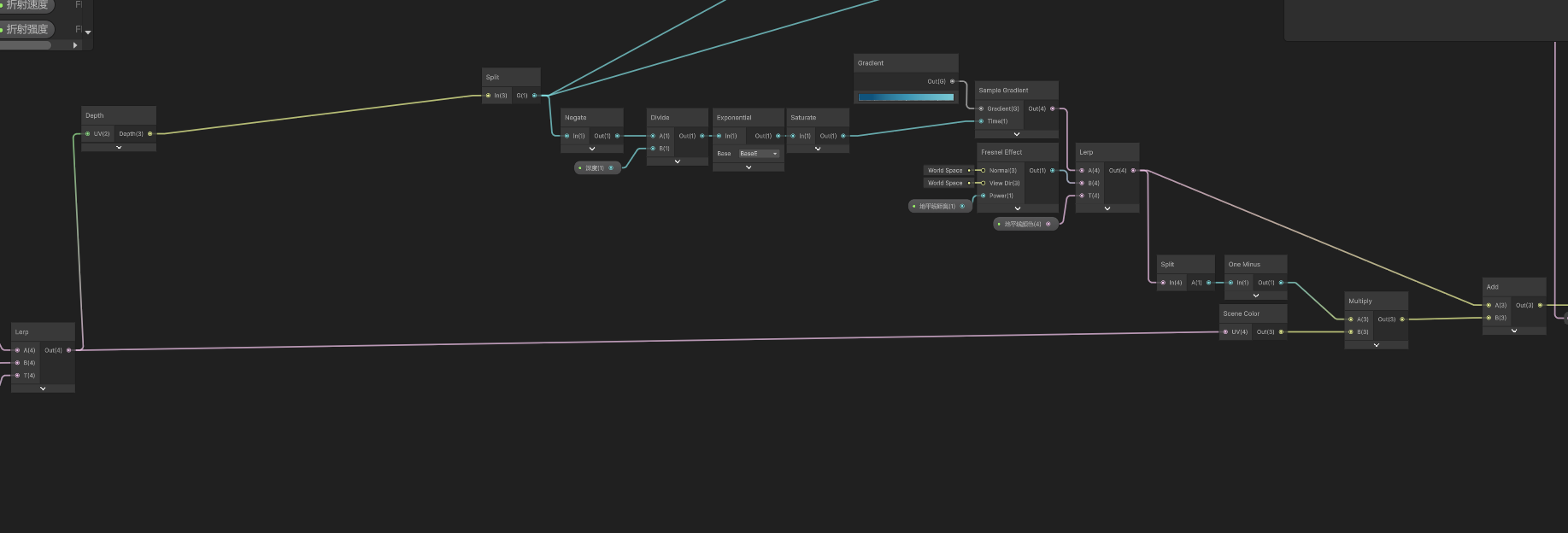Expand the Fresnel Effect node preview chevron
This screenshot has width=1568, height=533.
(x=1018, y=208)
